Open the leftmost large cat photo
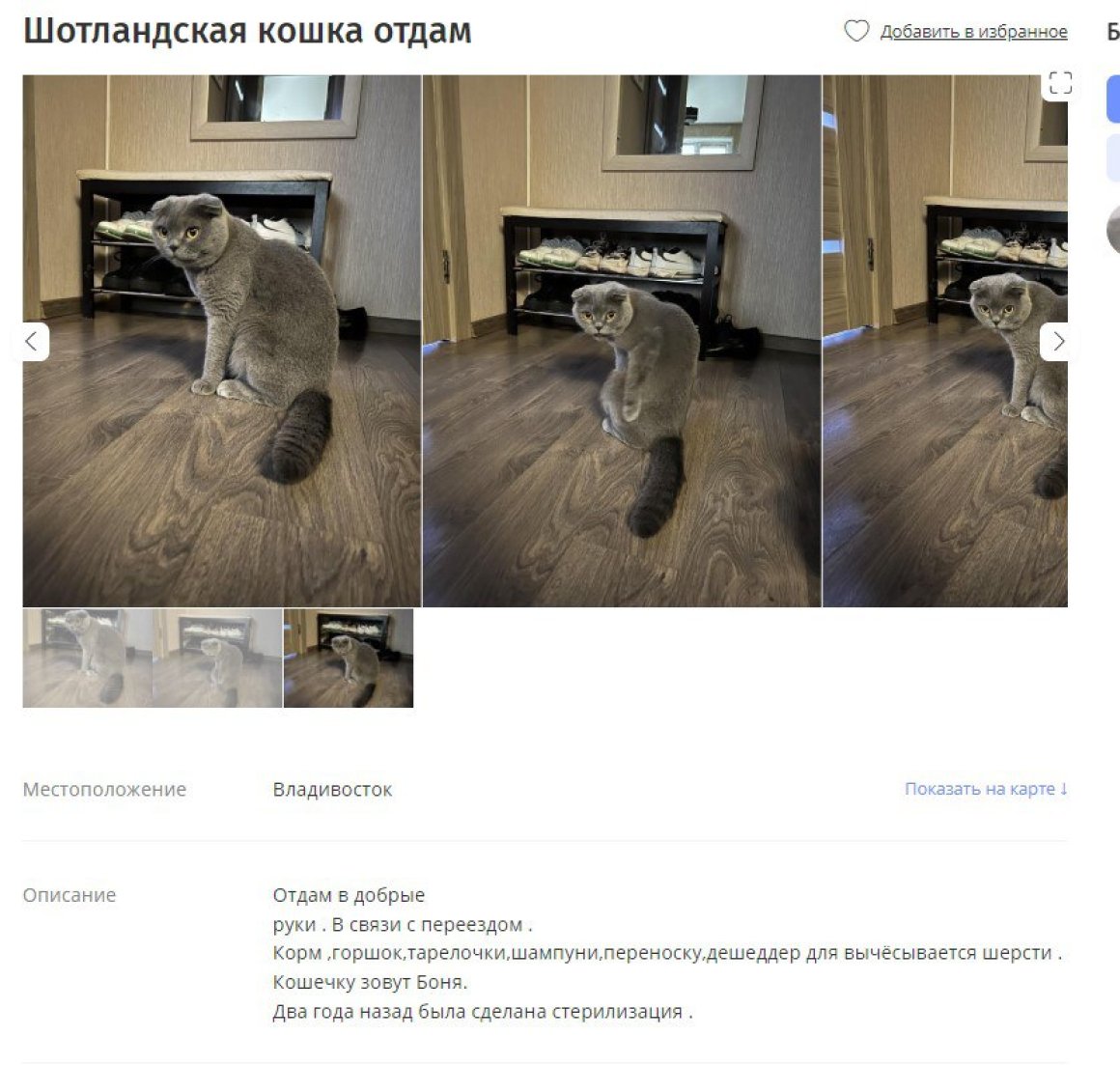 221,341
